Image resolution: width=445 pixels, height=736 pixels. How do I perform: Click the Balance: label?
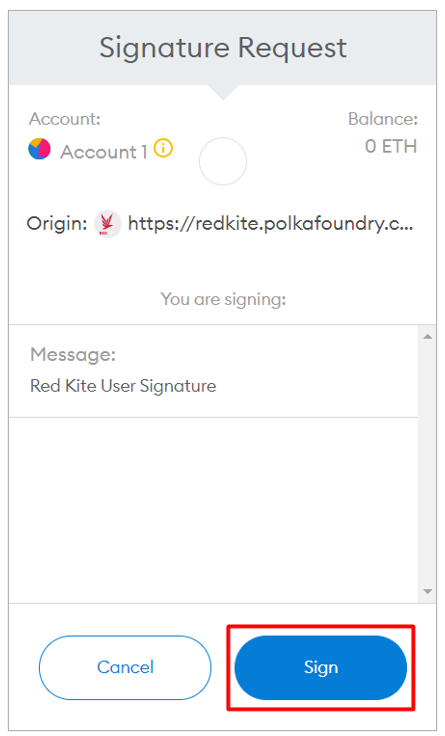point(383,119)
